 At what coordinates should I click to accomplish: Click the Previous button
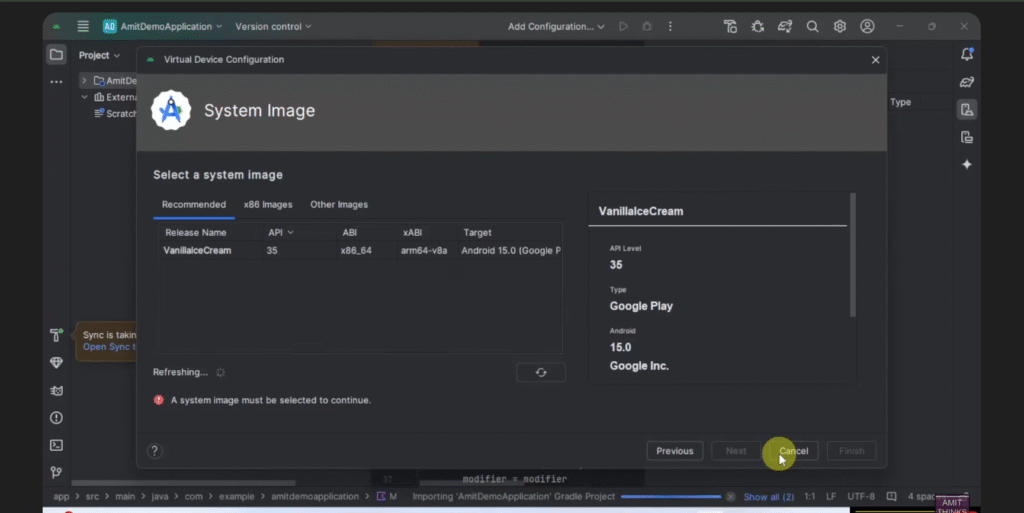(x=675, y=451)
